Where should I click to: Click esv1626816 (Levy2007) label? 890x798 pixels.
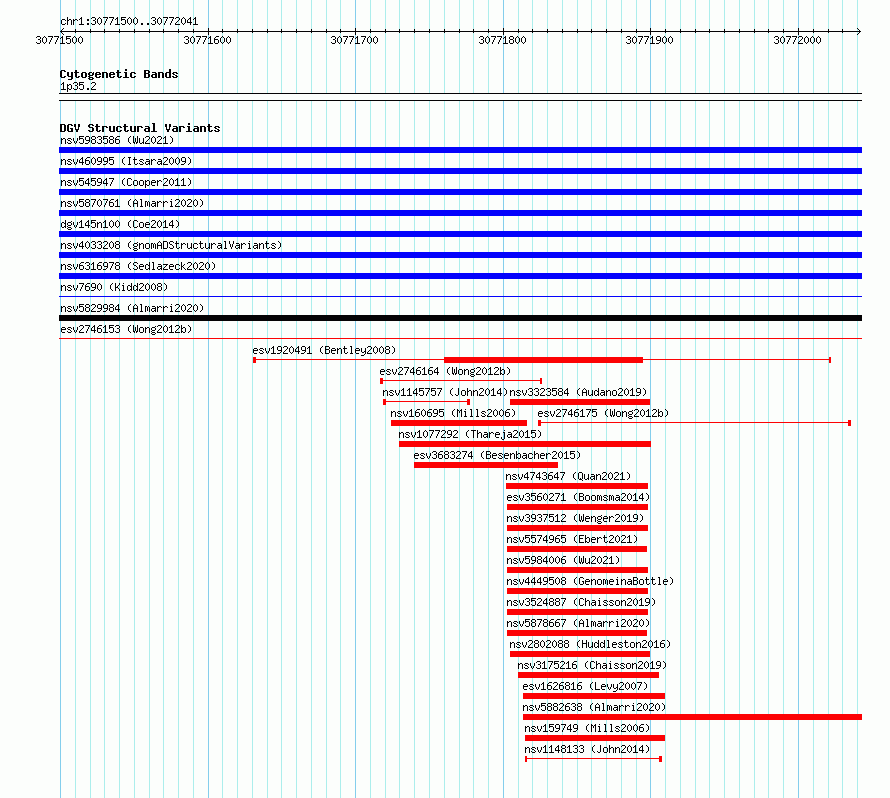[x=585, y=686]
